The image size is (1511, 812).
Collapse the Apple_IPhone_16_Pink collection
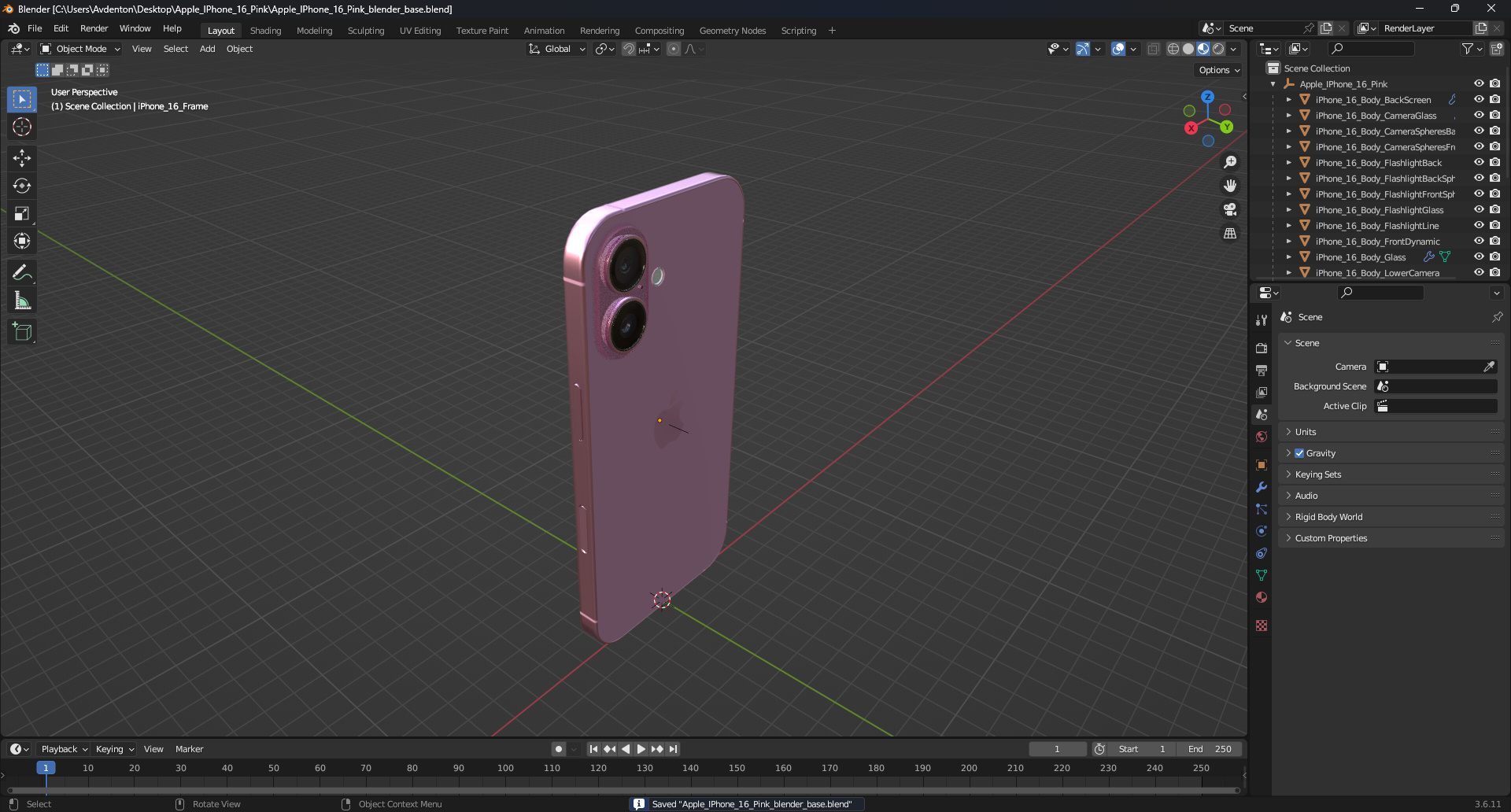point(1273,84)
